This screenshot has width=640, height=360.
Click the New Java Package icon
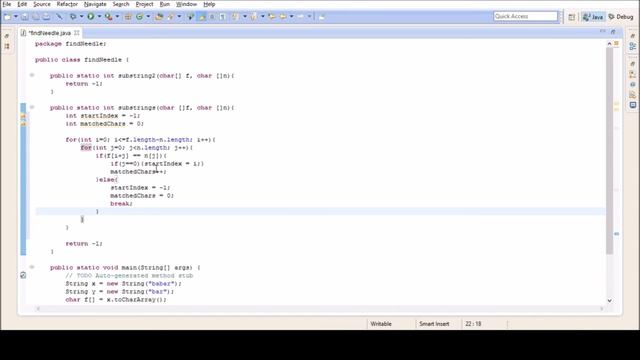(x=128, y=16)
